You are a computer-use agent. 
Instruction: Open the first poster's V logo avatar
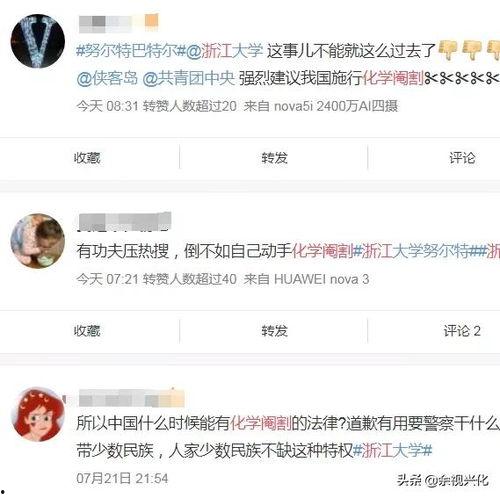pos(38,41)
